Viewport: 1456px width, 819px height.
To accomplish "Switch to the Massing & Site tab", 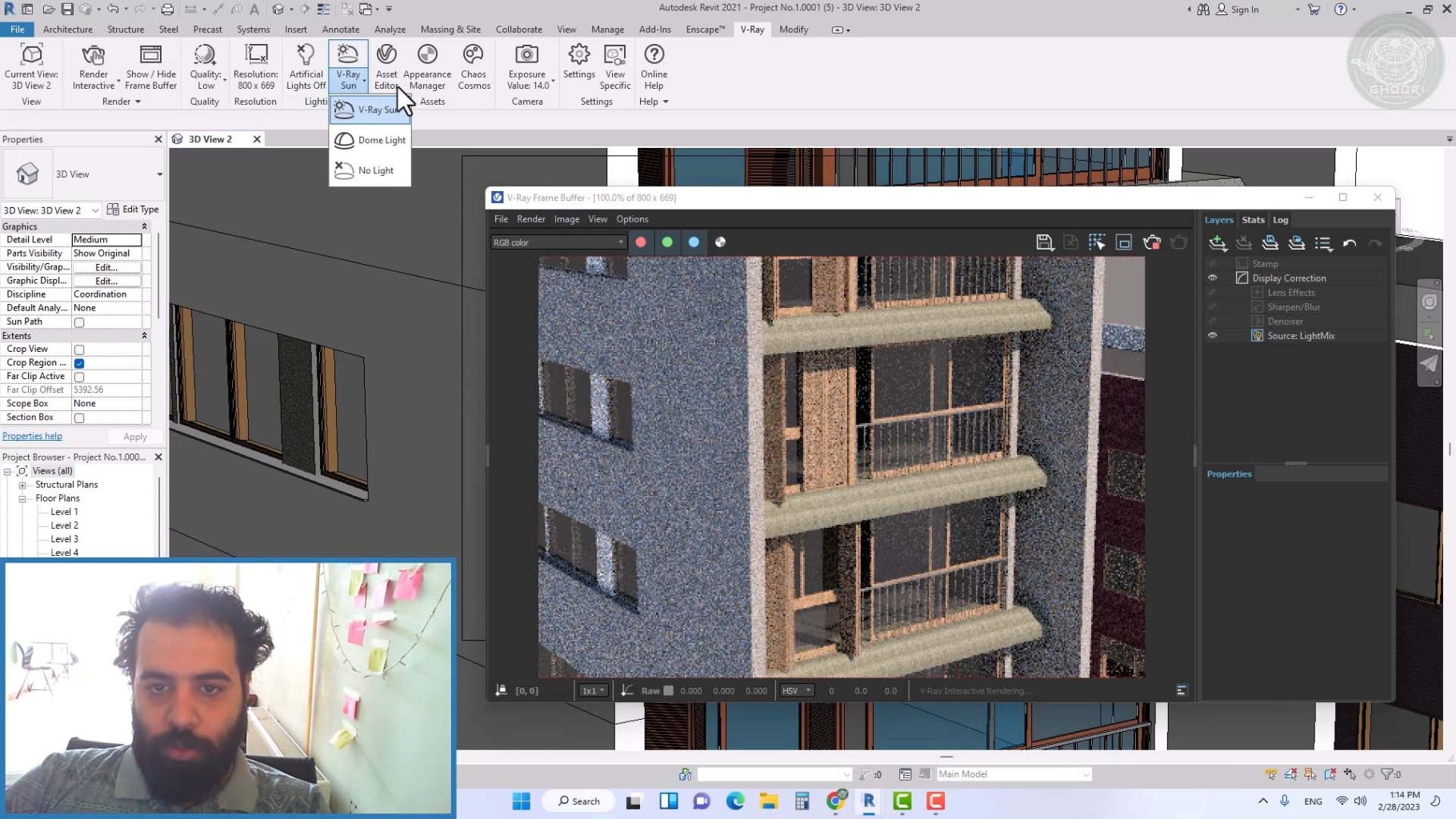I will [450, 30].
